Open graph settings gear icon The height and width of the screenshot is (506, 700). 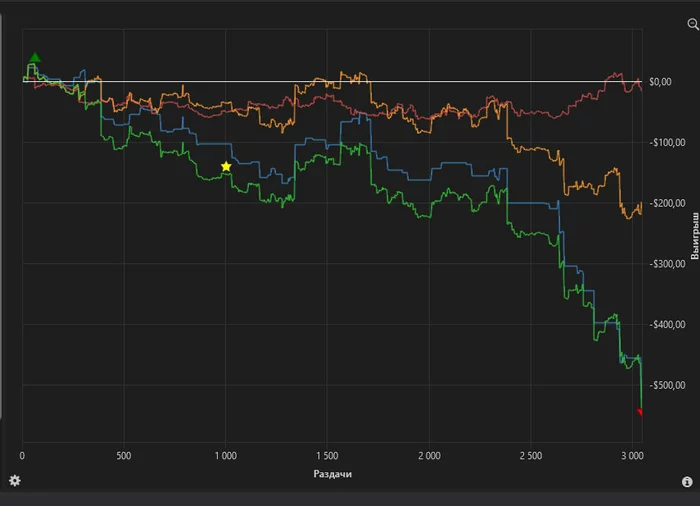[14, 481]
